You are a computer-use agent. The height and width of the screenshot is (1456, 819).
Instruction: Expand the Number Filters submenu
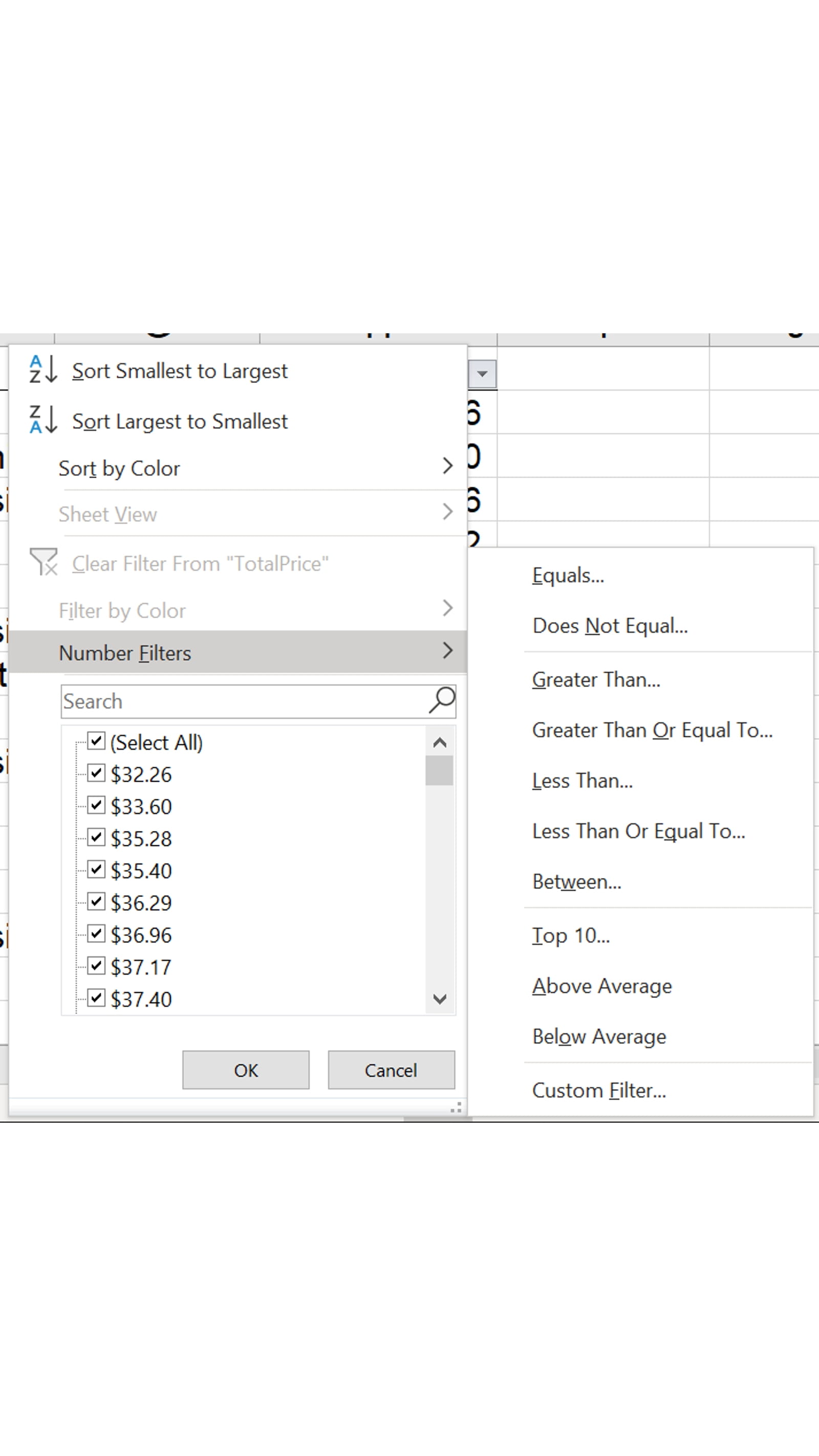coord(447,651)
